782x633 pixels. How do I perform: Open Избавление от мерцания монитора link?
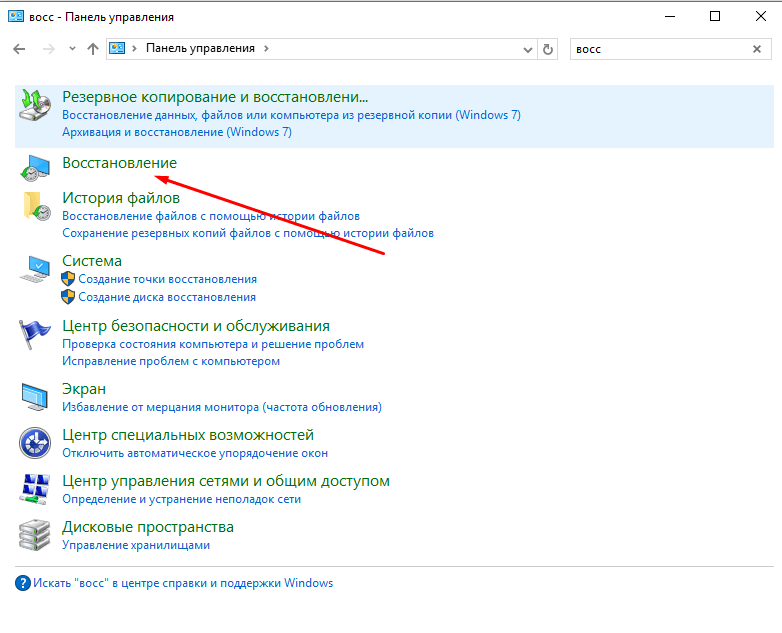[x=222, y=407]
